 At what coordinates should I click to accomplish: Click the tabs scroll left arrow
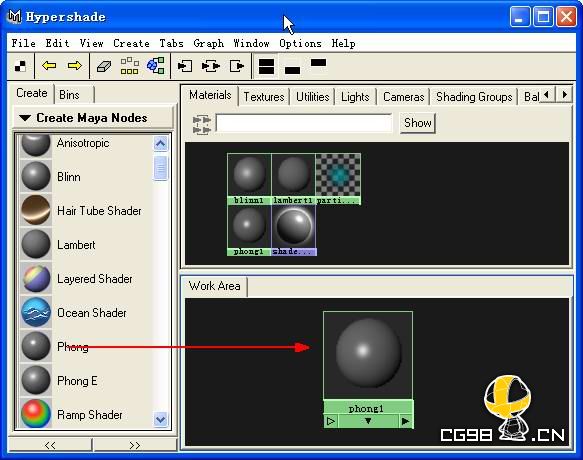pyautogui.click(x=546, y=94)
